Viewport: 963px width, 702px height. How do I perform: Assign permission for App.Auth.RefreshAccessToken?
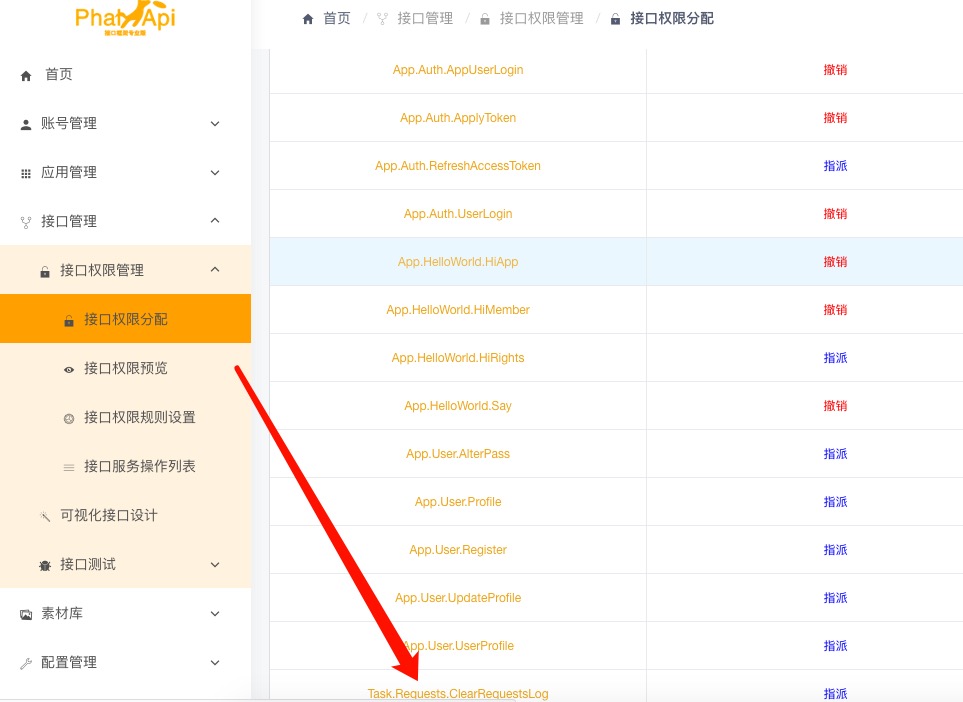tap(835, 166)
